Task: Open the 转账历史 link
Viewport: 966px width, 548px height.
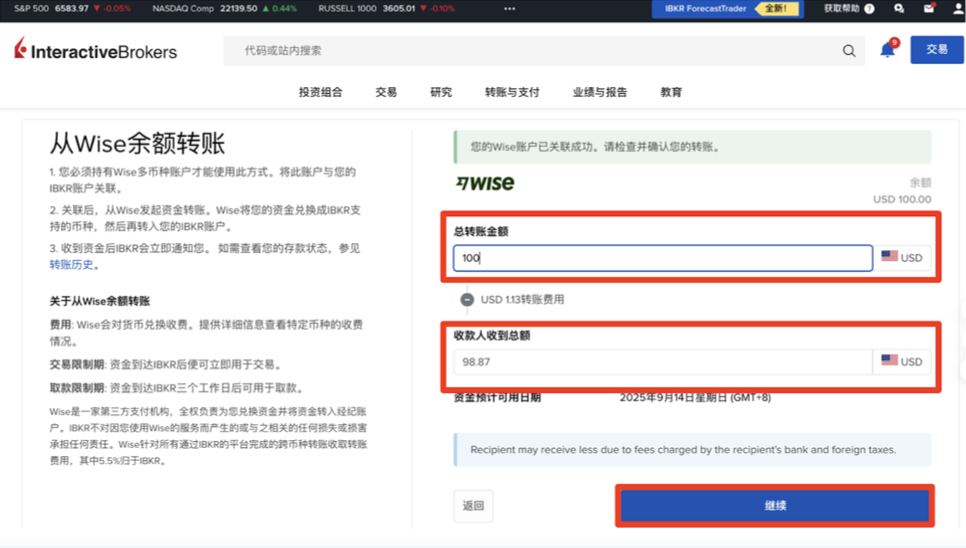Action: pos(71,265)
